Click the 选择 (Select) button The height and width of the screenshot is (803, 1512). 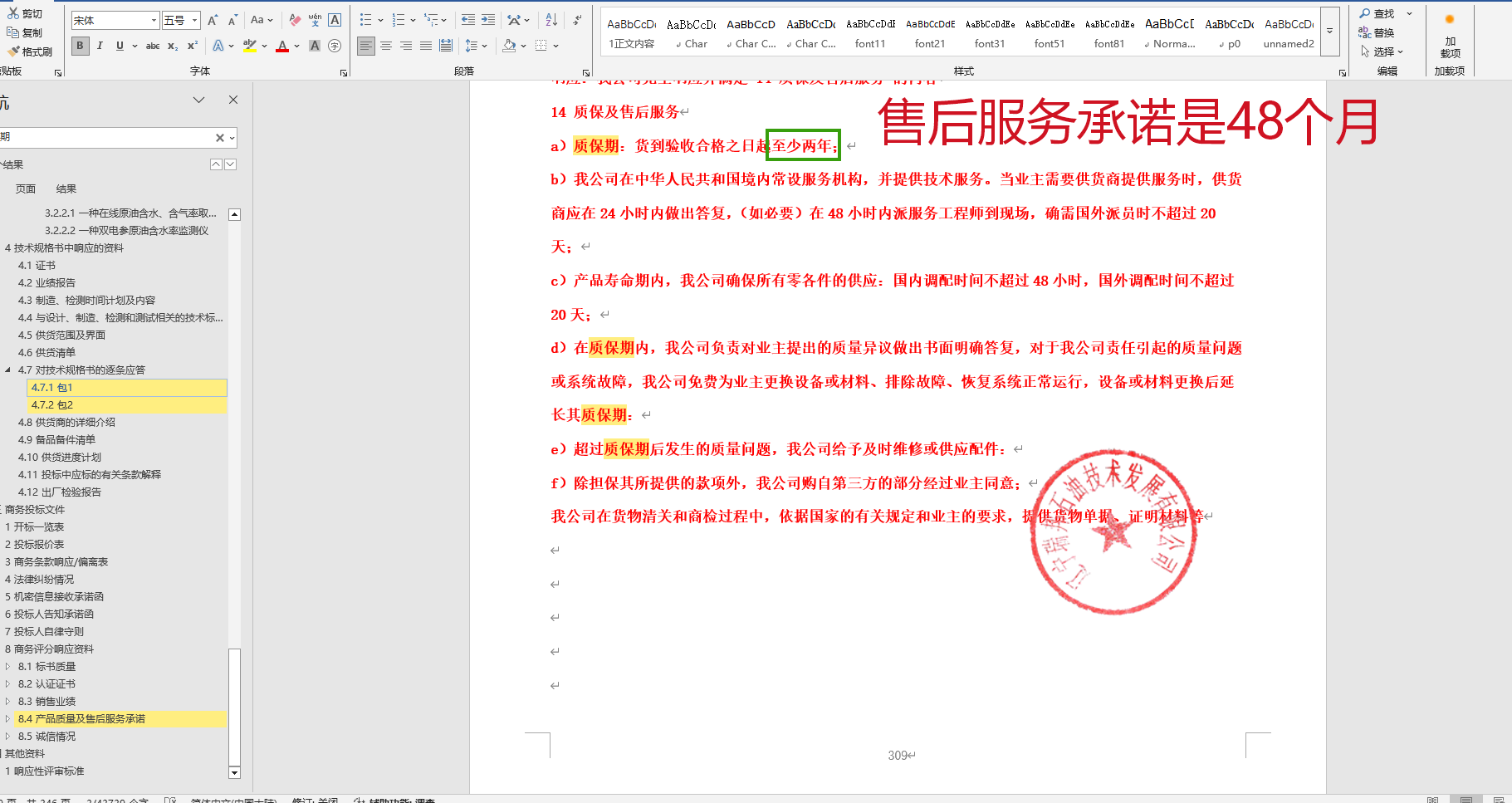tap(1382, 51)
